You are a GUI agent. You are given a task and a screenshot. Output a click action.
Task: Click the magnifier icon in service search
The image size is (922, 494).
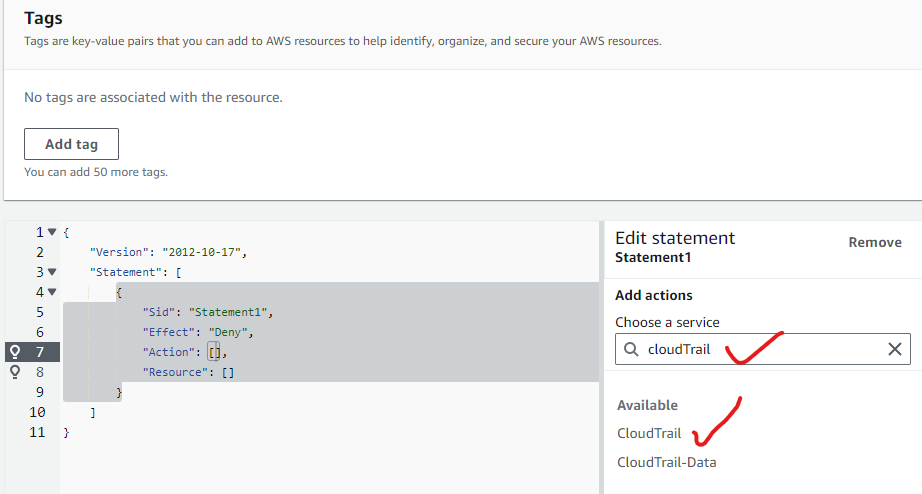tap(631, 349)
